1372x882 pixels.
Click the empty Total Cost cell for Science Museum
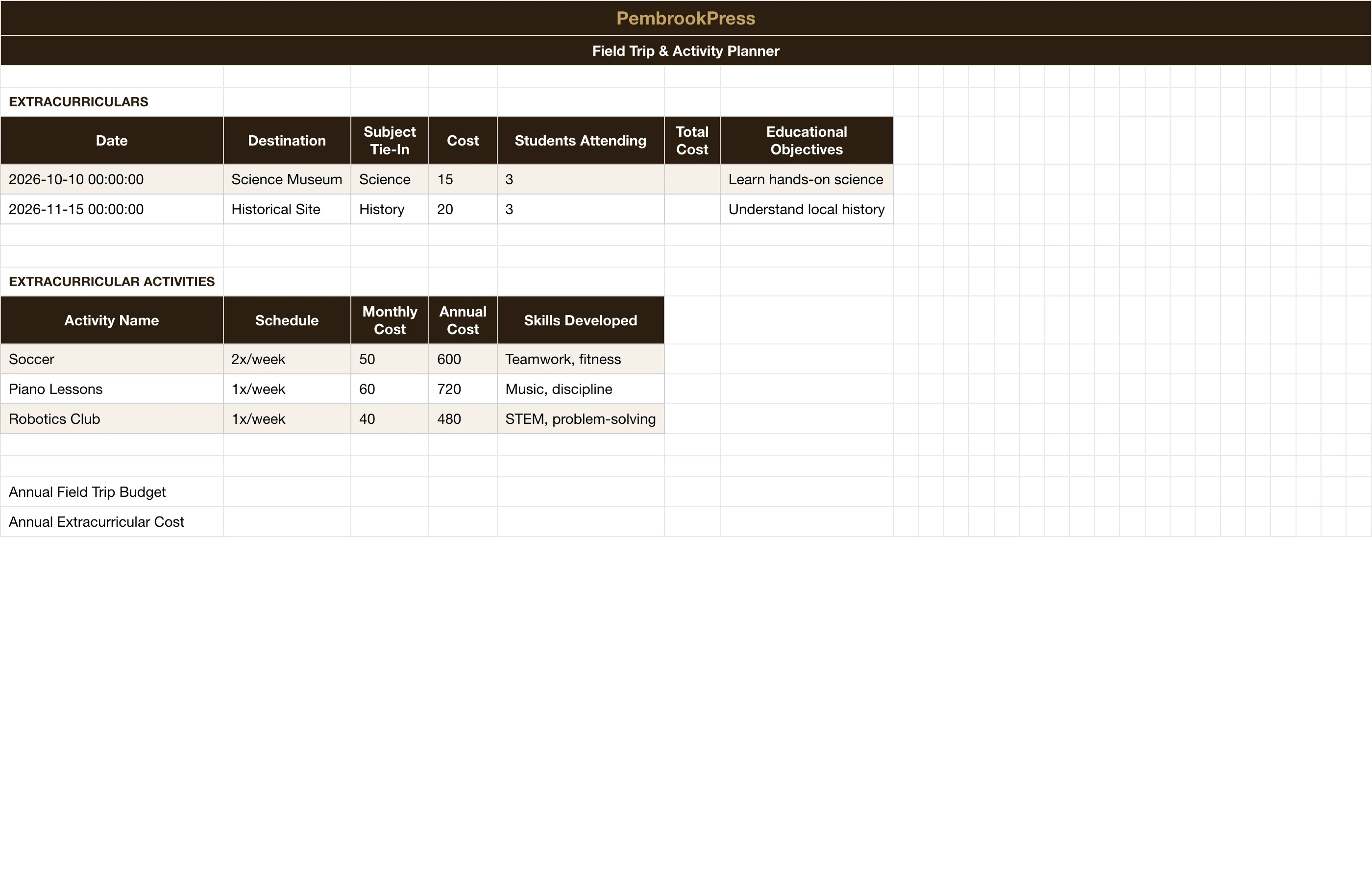click(x=692, y=179)
